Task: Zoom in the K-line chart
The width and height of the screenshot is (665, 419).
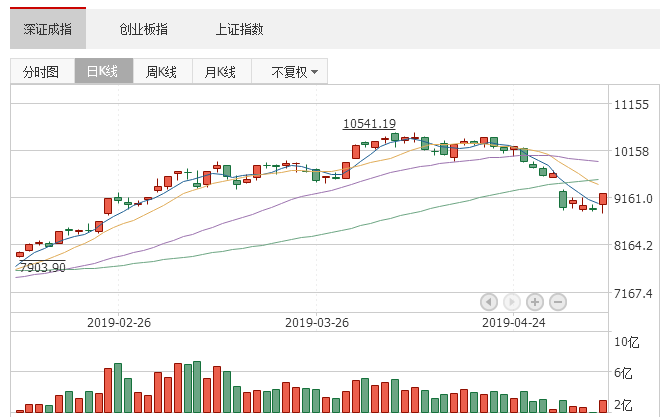Action: (535, 301)
